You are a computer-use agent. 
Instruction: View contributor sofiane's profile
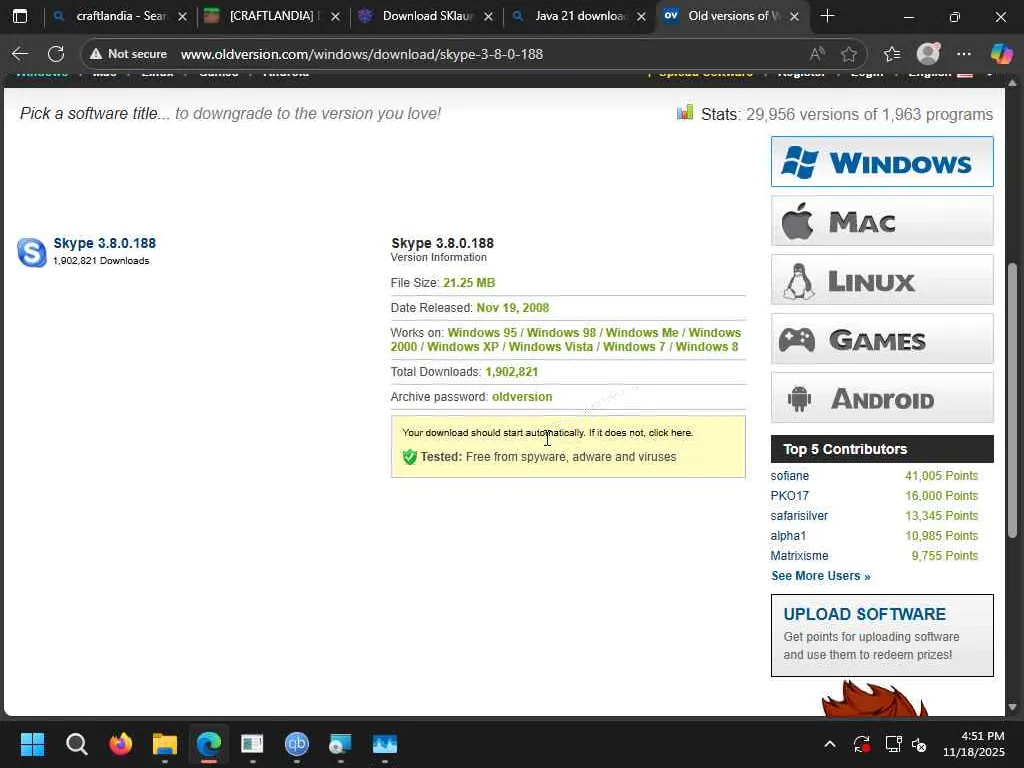[790, 475]
